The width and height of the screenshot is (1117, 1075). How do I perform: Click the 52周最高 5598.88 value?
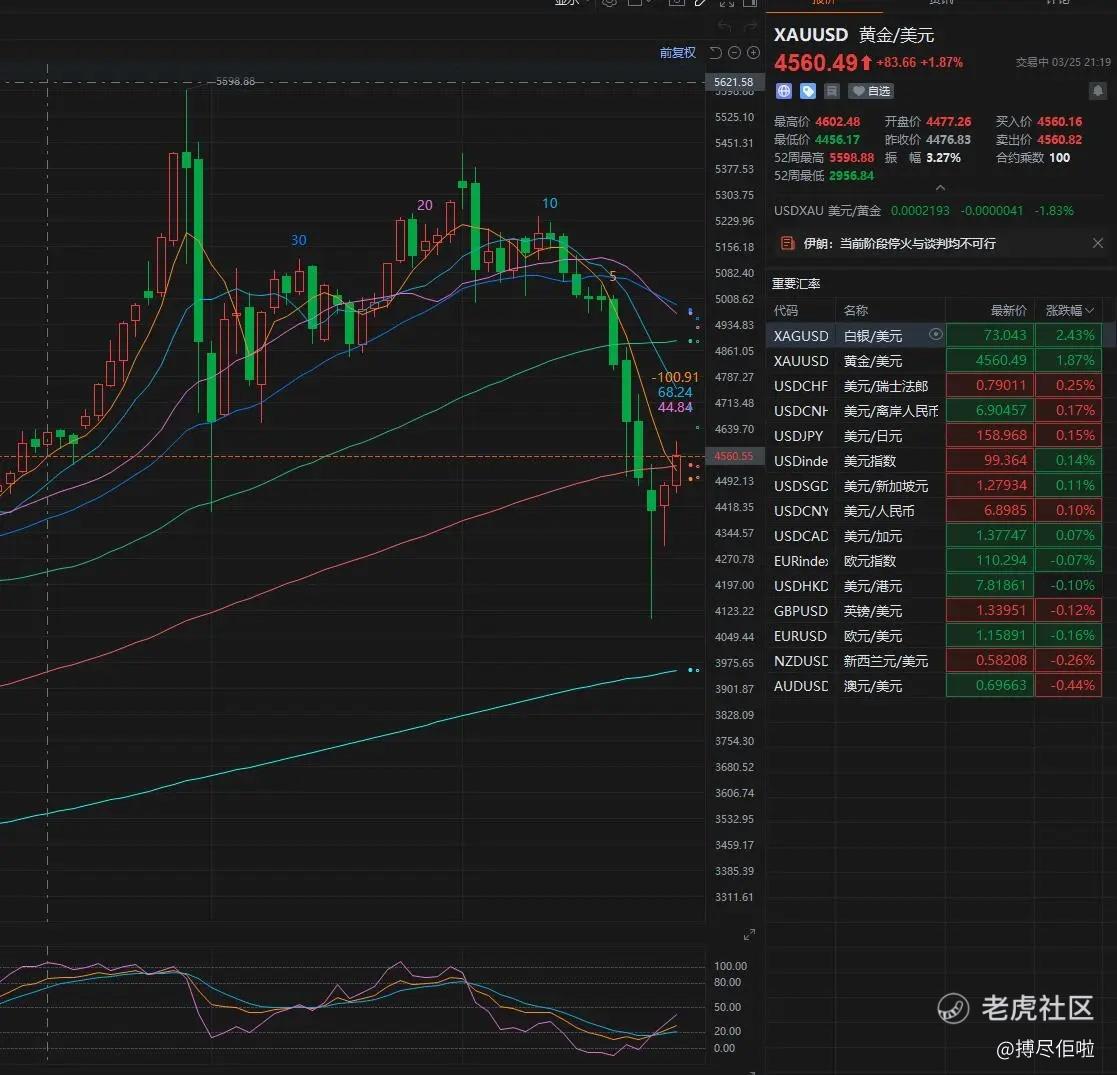coord(851,157)
